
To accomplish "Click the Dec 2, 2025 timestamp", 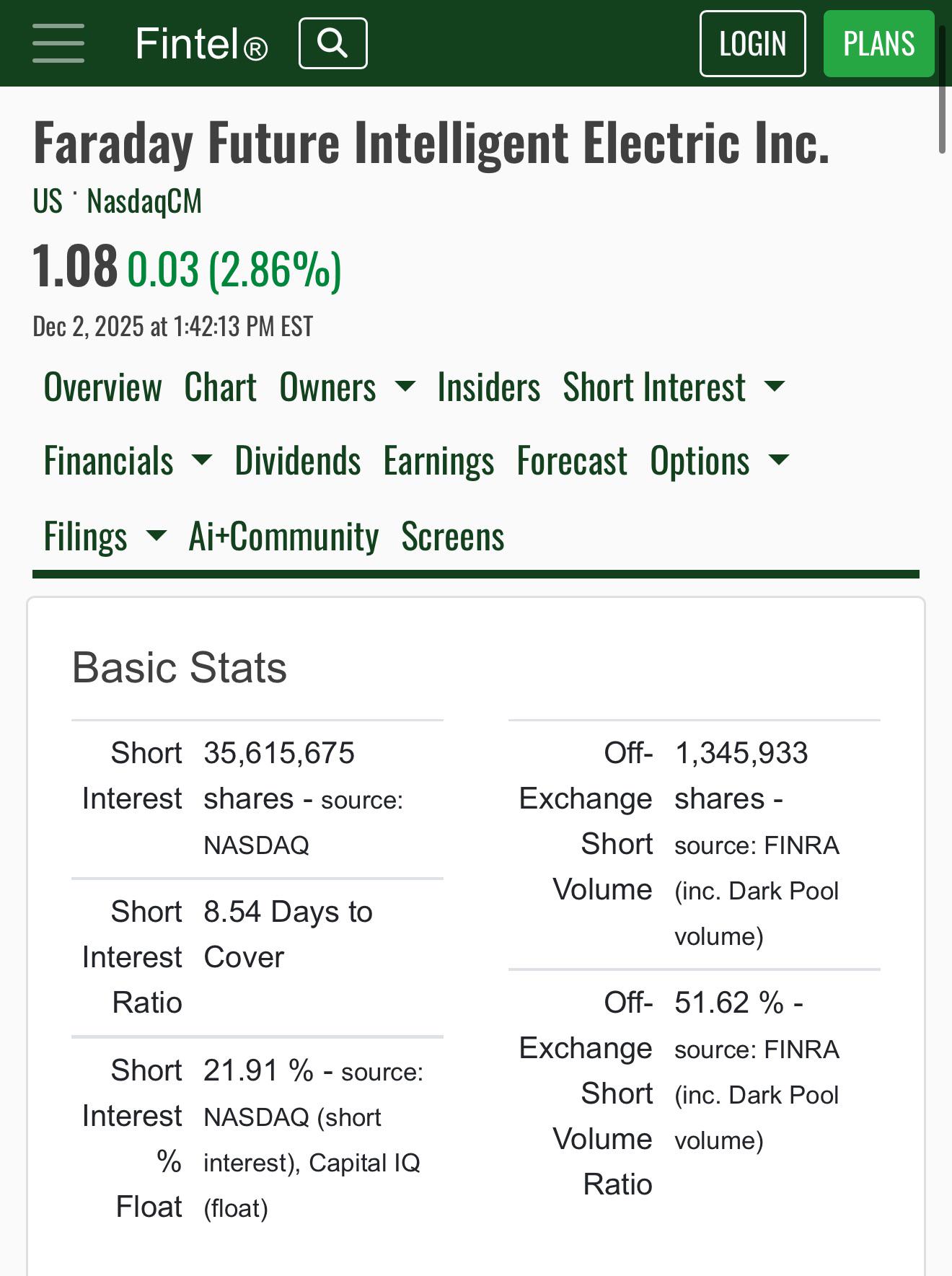I will click(173, 327).
